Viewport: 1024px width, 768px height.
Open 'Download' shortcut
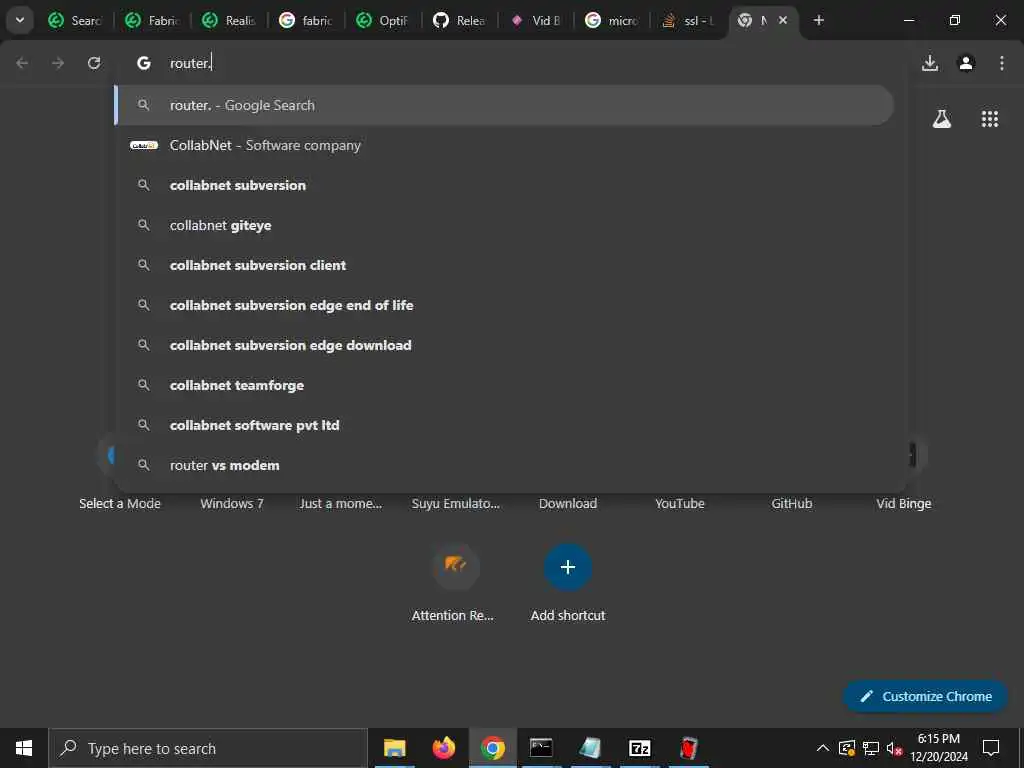point(568,504)
